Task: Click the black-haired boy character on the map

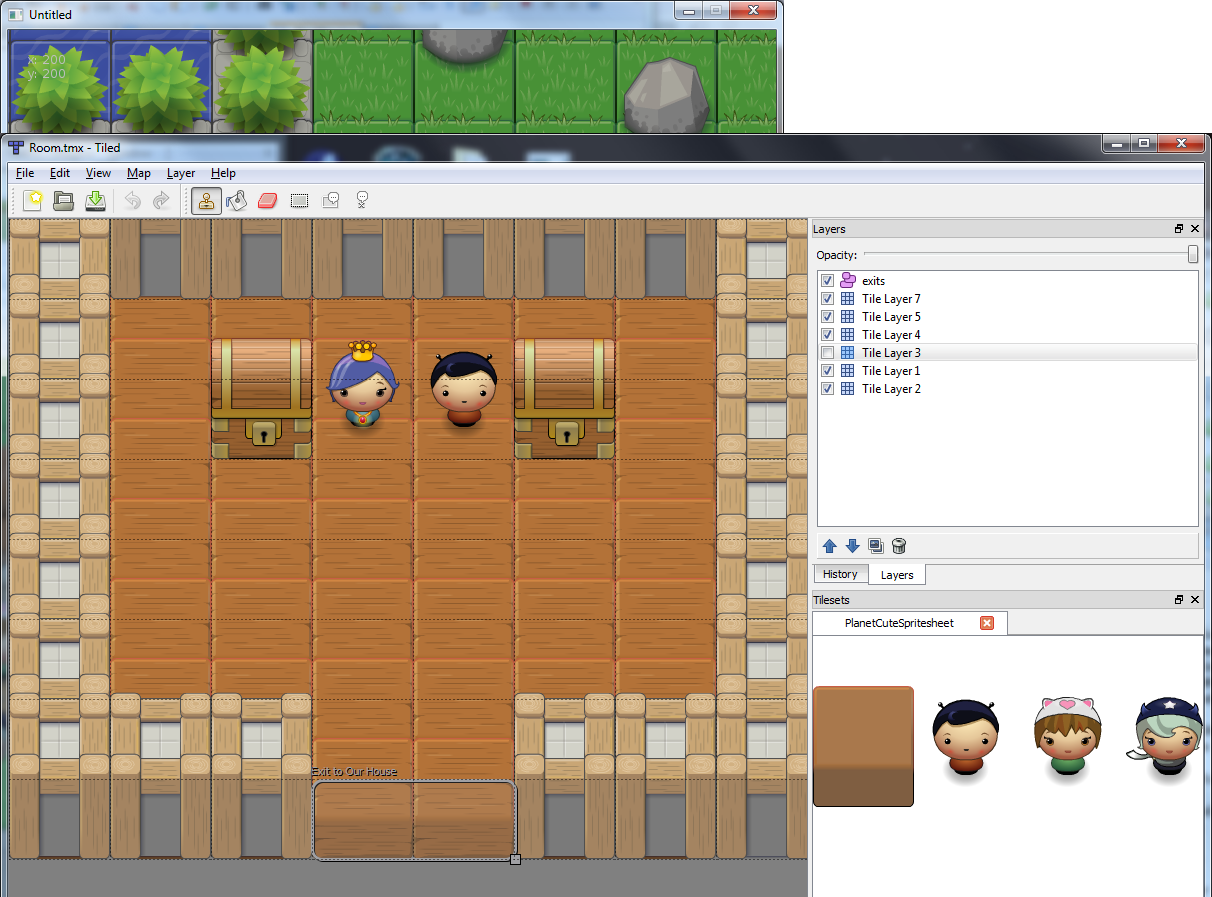Action: click(464, 389)
